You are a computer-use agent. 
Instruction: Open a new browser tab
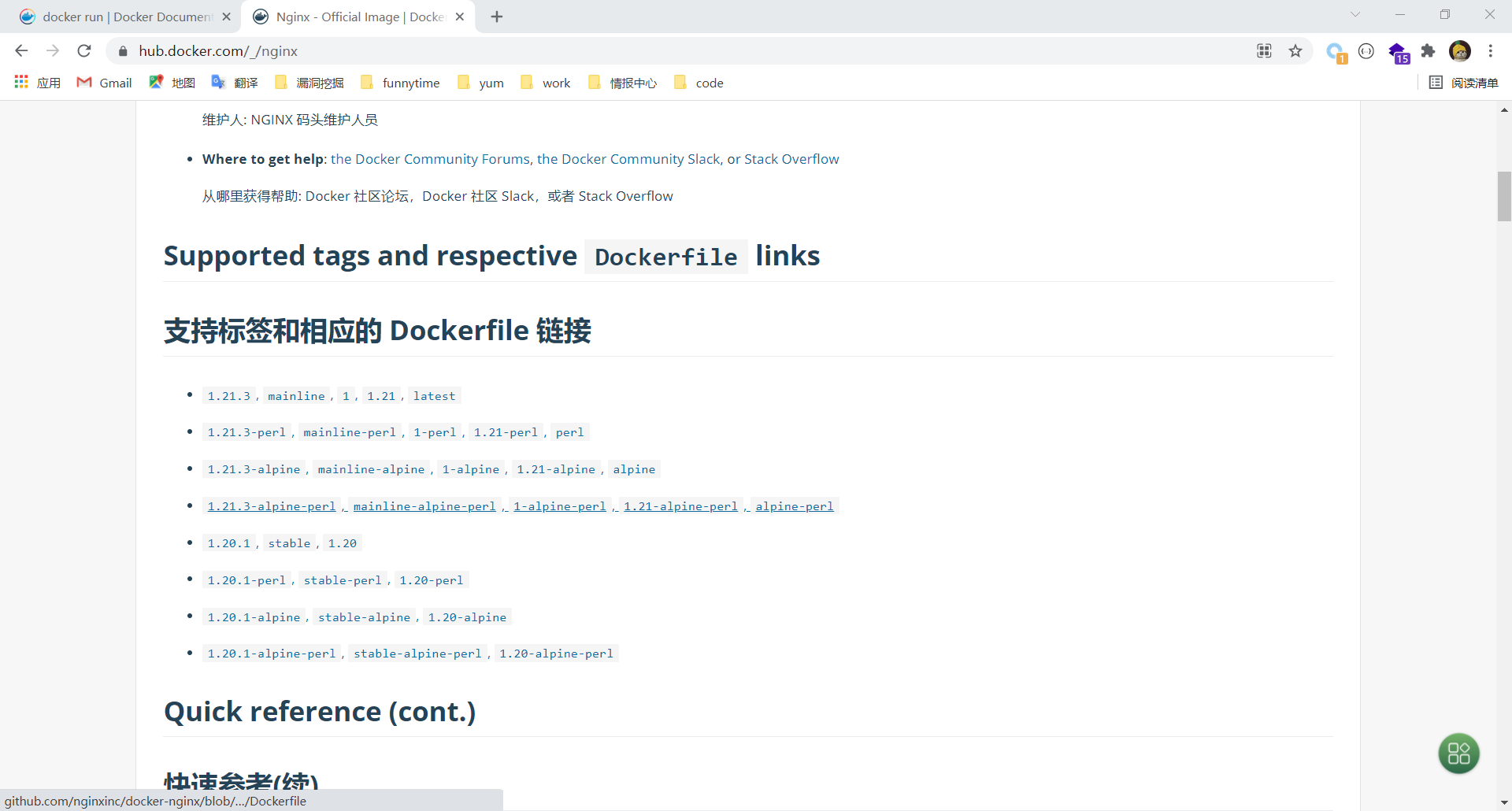[497, 17]
